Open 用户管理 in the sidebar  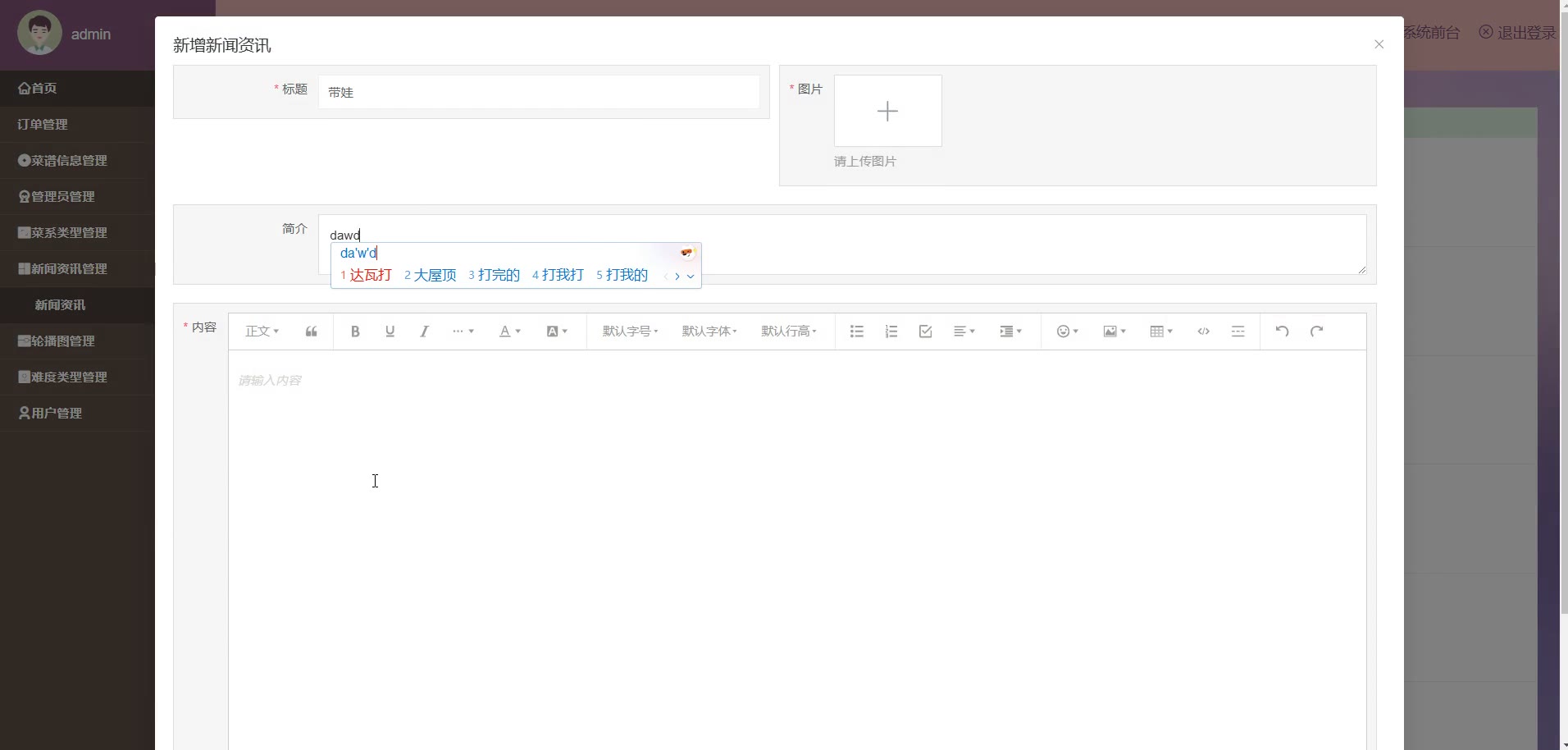77,413
